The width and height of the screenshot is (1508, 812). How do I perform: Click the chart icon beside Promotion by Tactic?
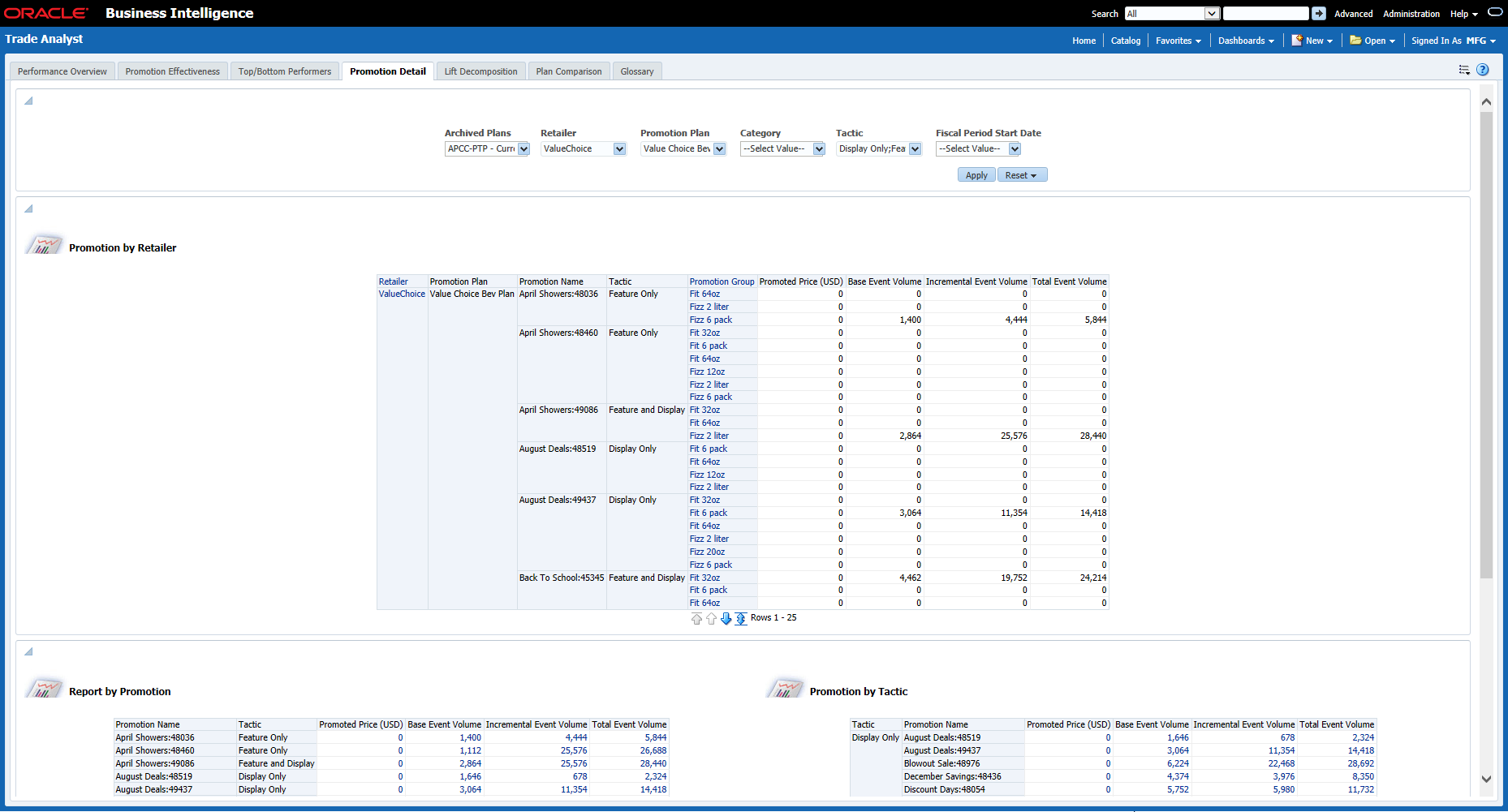point(786,688)
